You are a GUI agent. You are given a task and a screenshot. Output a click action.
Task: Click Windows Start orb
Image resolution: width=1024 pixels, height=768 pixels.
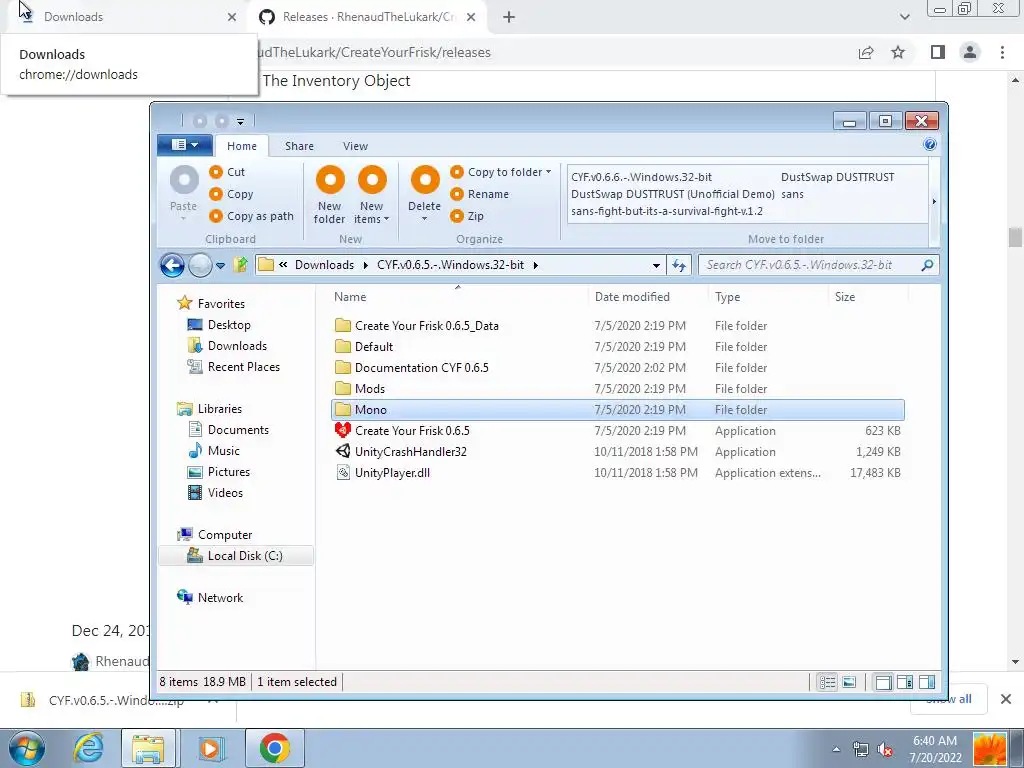click(26, 748)
